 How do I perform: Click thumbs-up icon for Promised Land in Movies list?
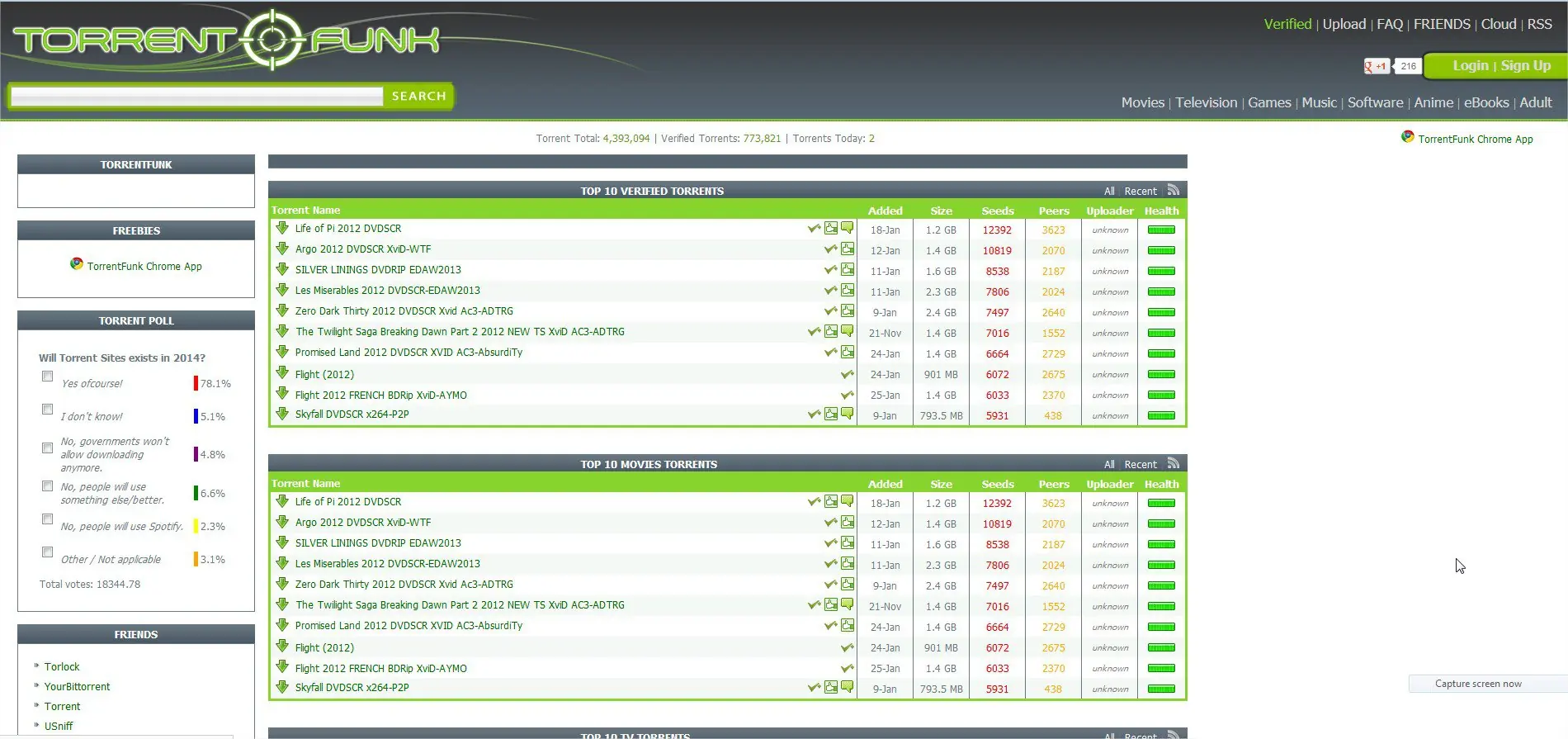coord(848,625)
